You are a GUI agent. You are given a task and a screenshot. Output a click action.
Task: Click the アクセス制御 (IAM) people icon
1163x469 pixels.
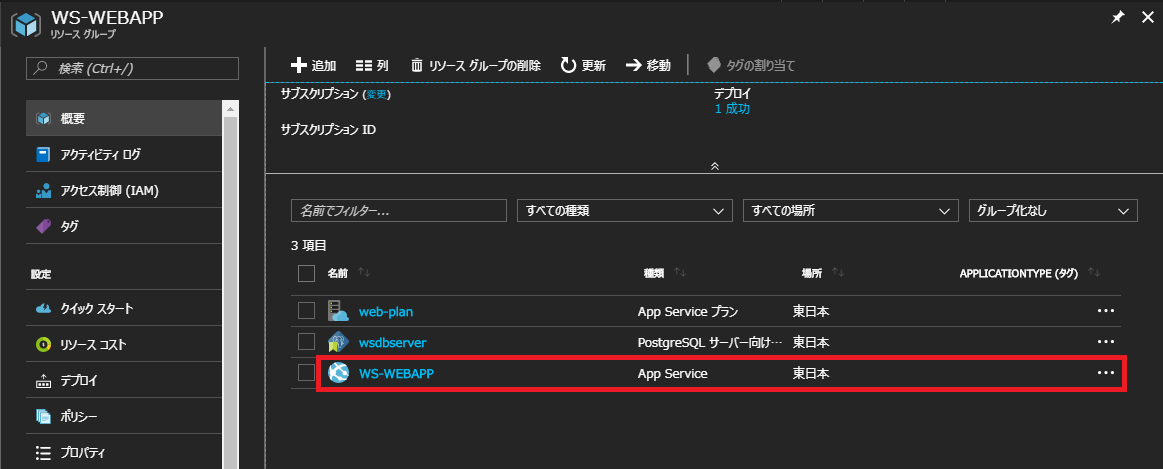[43, 191]
